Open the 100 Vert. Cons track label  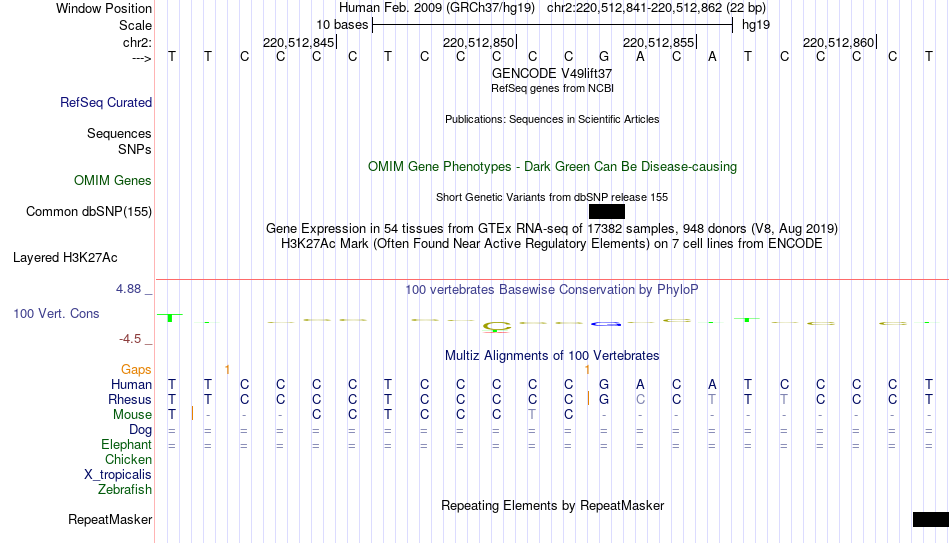(56, 313)
